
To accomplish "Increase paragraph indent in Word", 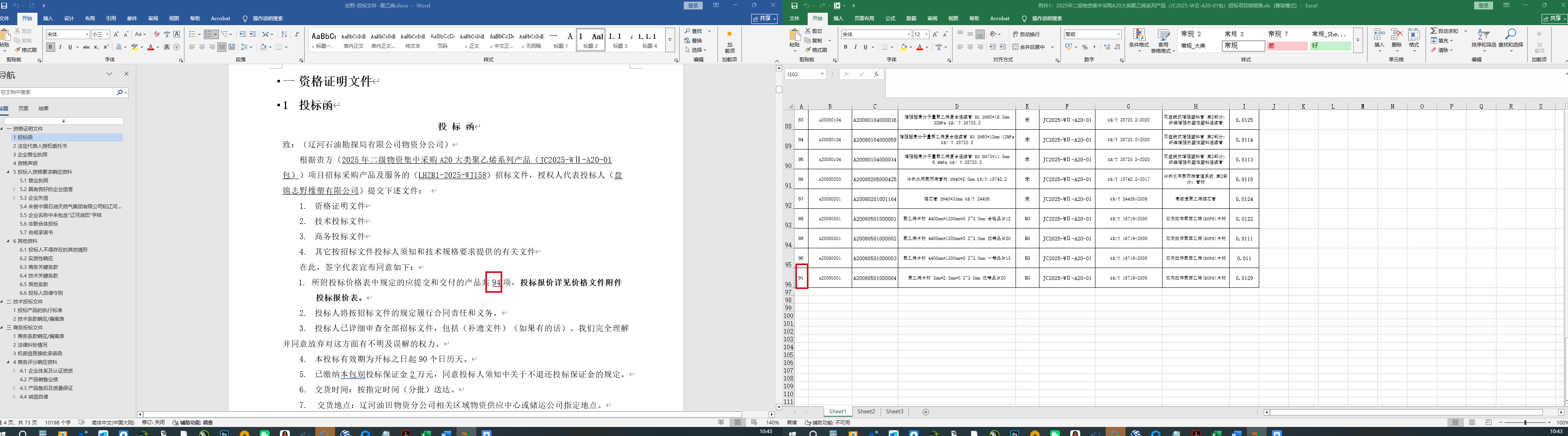I will click(x=253, y=34).
